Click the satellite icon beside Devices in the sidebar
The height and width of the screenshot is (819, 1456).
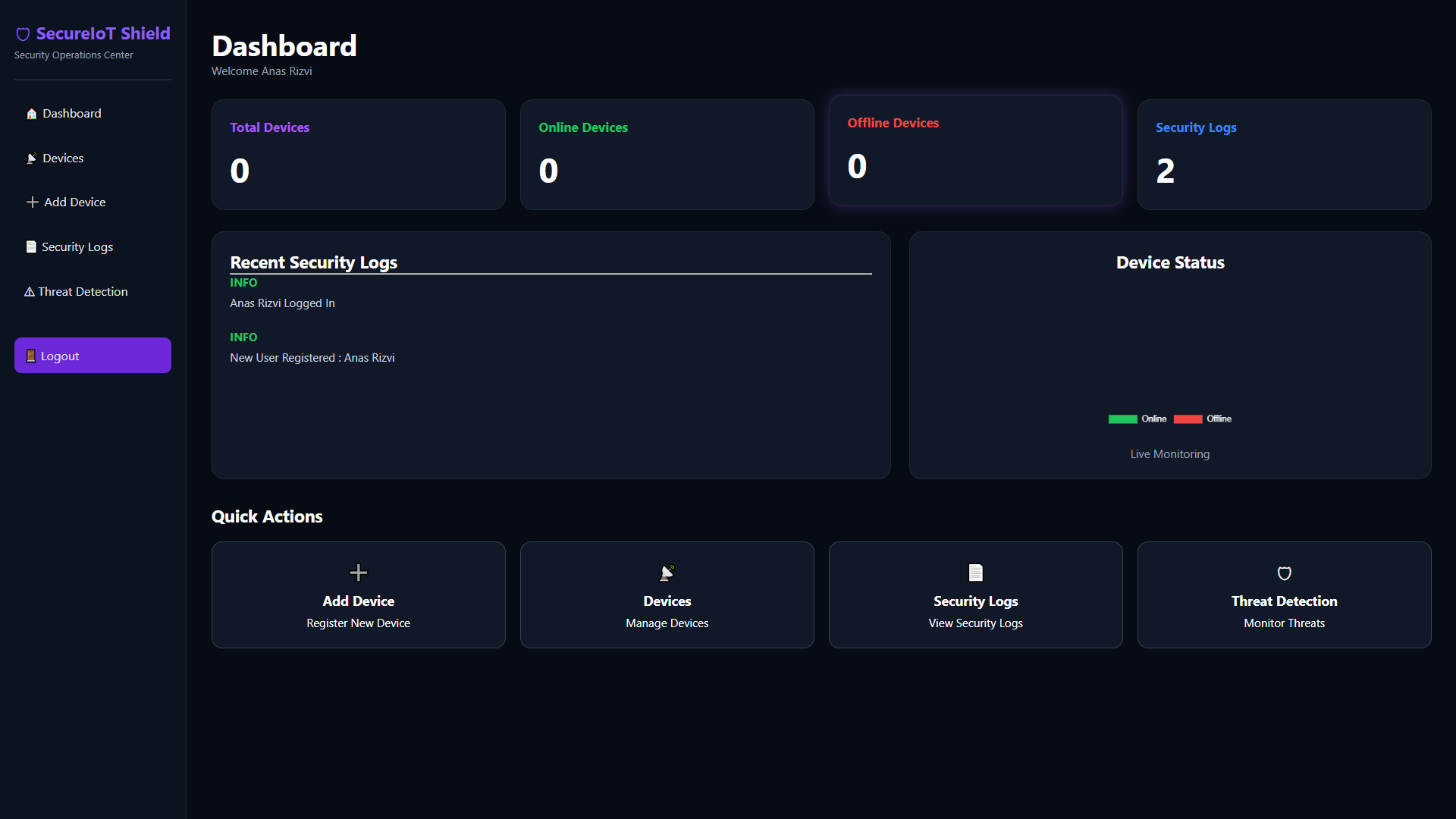point(32,158)
